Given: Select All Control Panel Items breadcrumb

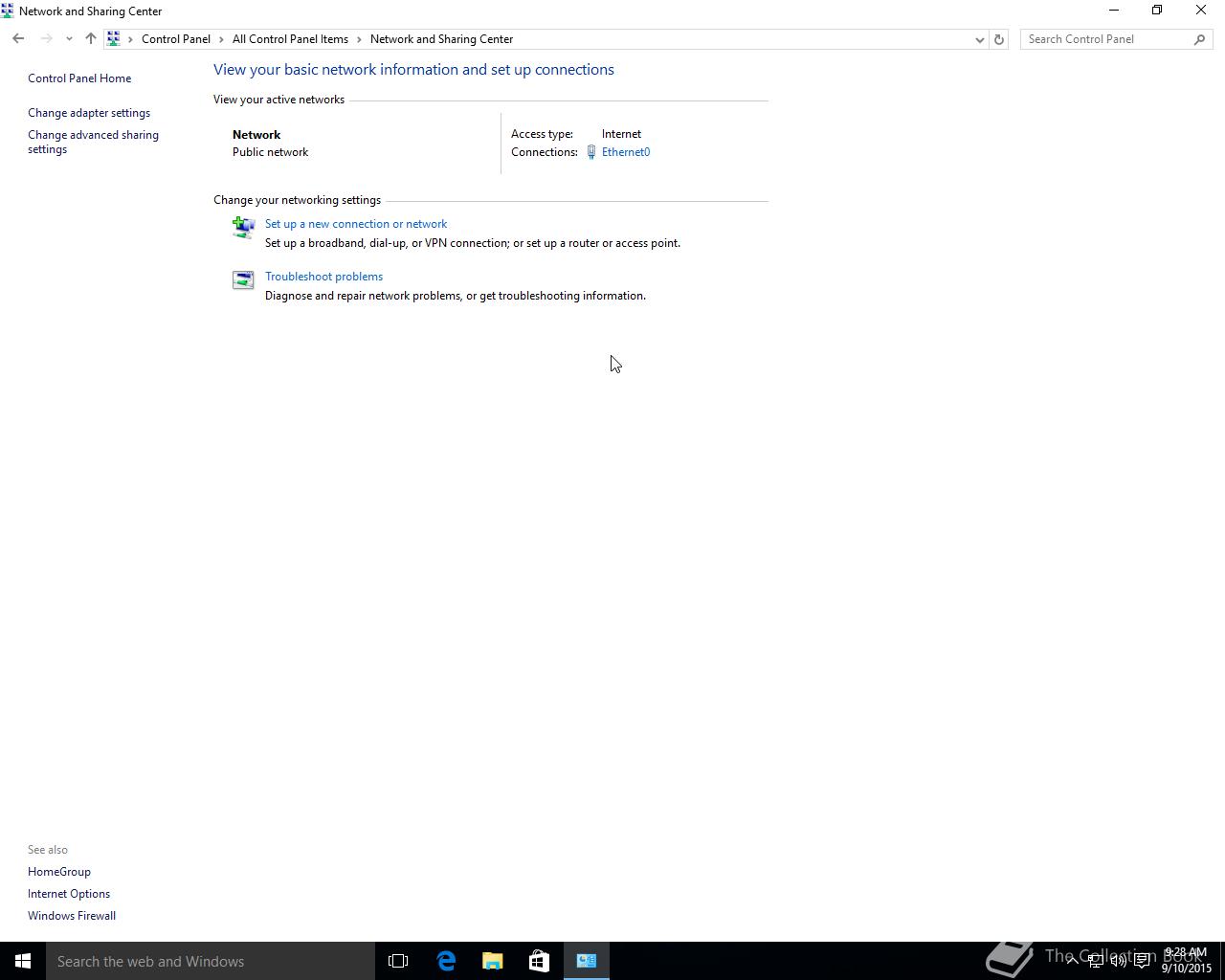Looking at the screenshot, I should tap(290, 39).
